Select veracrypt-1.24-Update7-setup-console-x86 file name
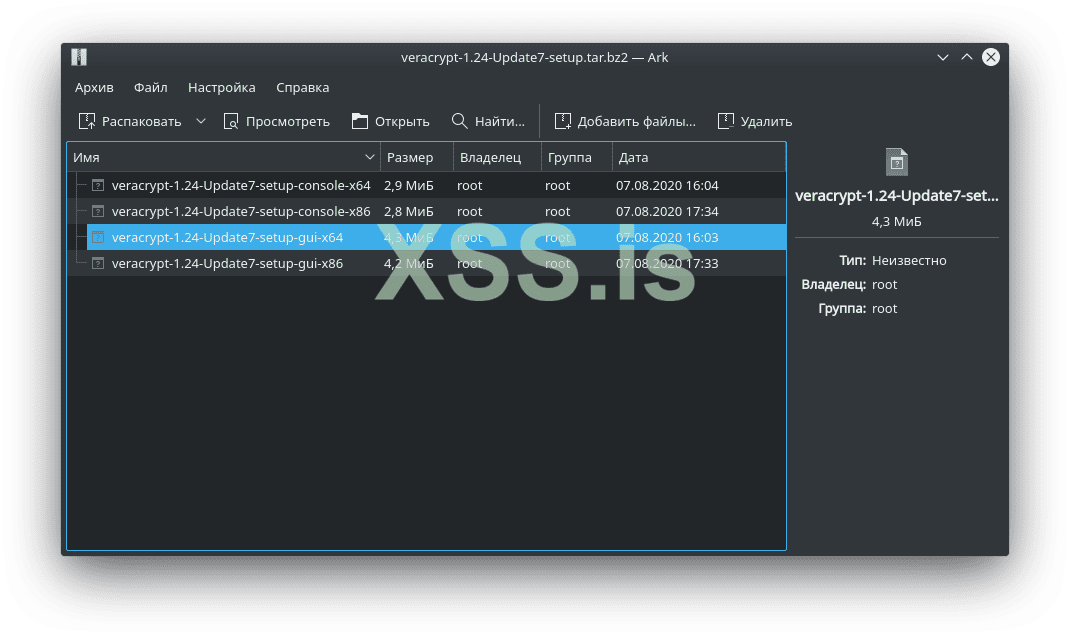Screen dimensions: 1070x635 click(241, 211)
